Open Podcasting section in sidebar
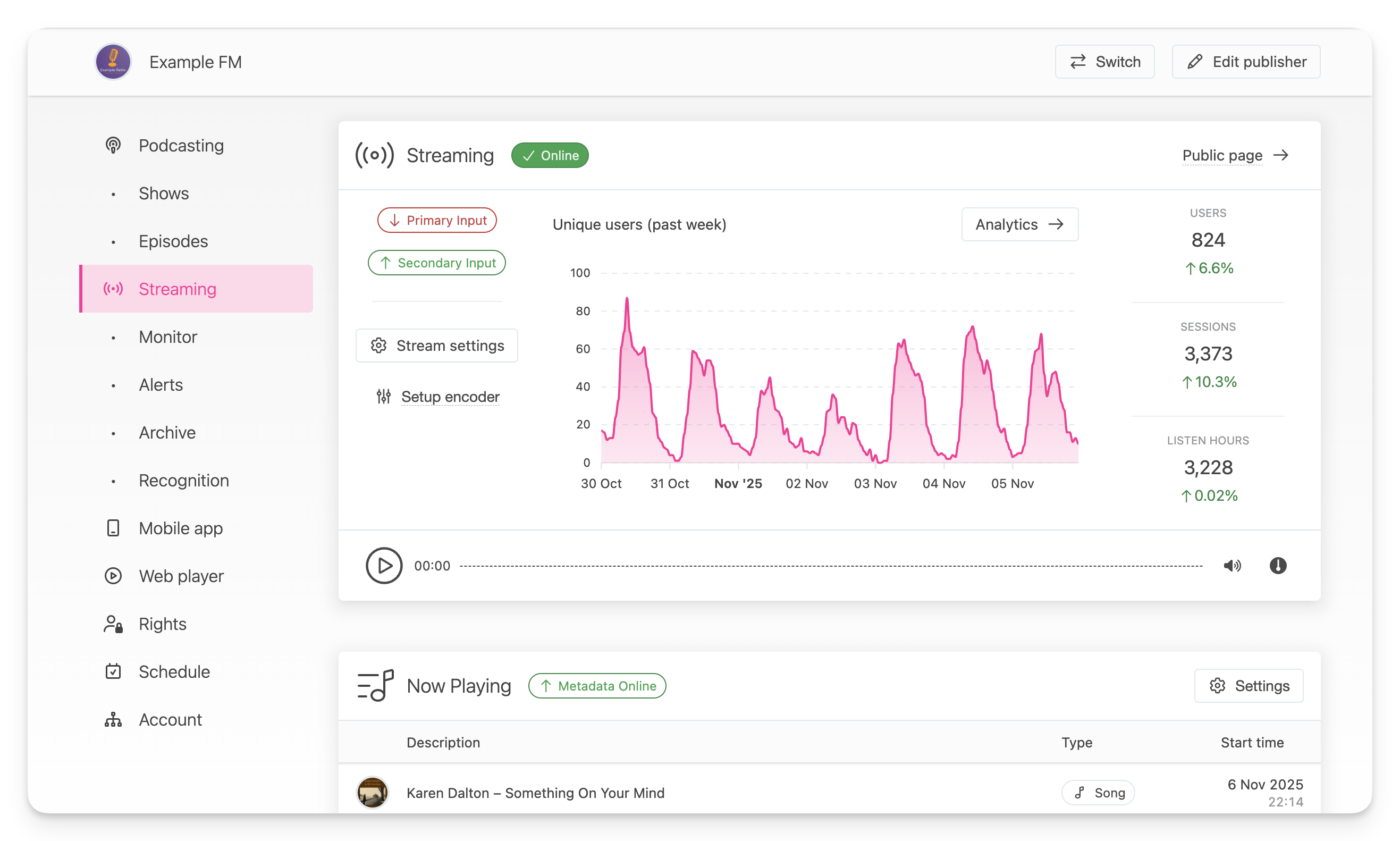The image size is (1400, 841). [x=181, y=146]
